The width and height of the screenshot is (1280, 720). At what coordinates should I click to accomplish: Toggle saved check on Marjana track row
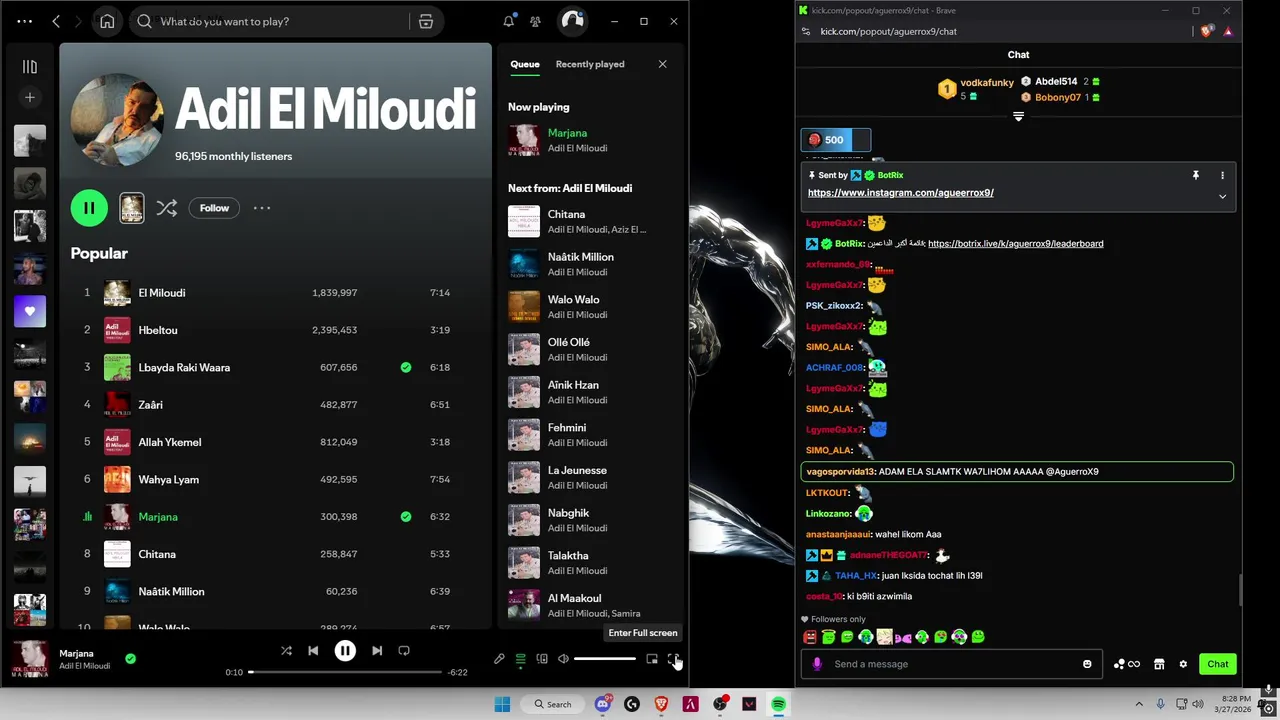tap(406, 517)
